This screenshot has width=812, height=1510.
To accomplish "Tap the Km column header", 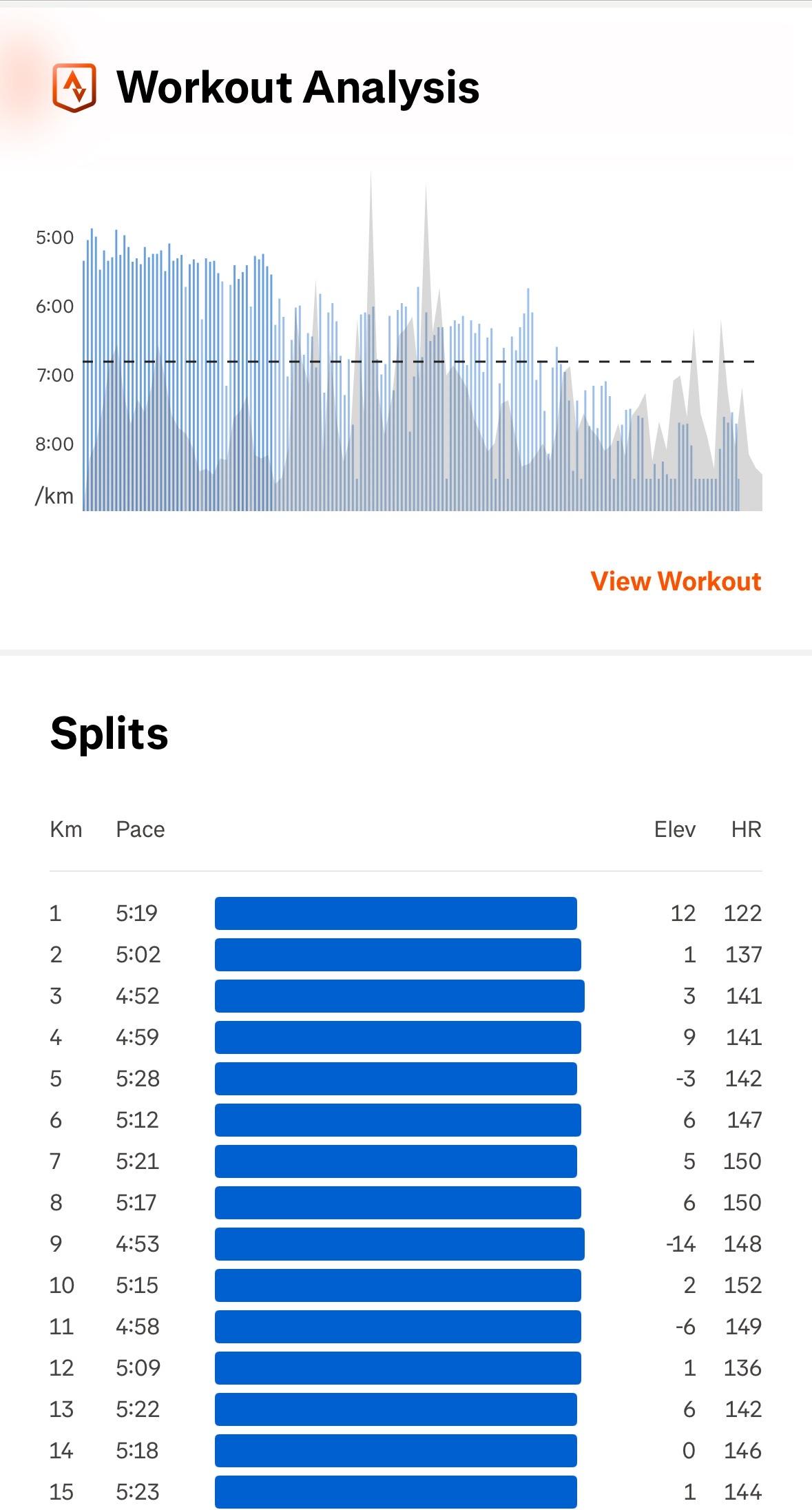I will pos(66,829).
